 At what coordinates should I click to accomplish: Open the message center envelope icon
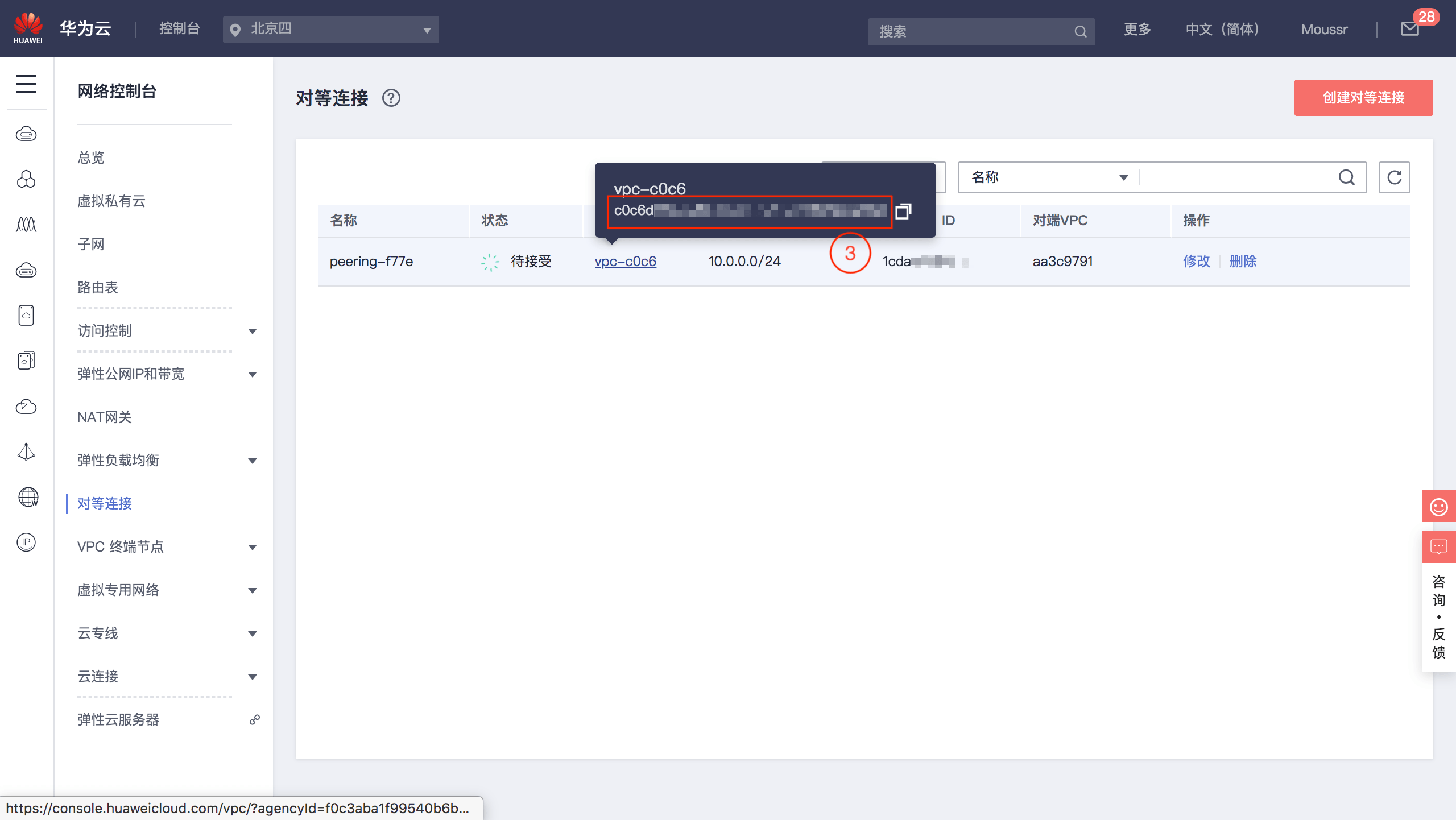click(1409, 28)
